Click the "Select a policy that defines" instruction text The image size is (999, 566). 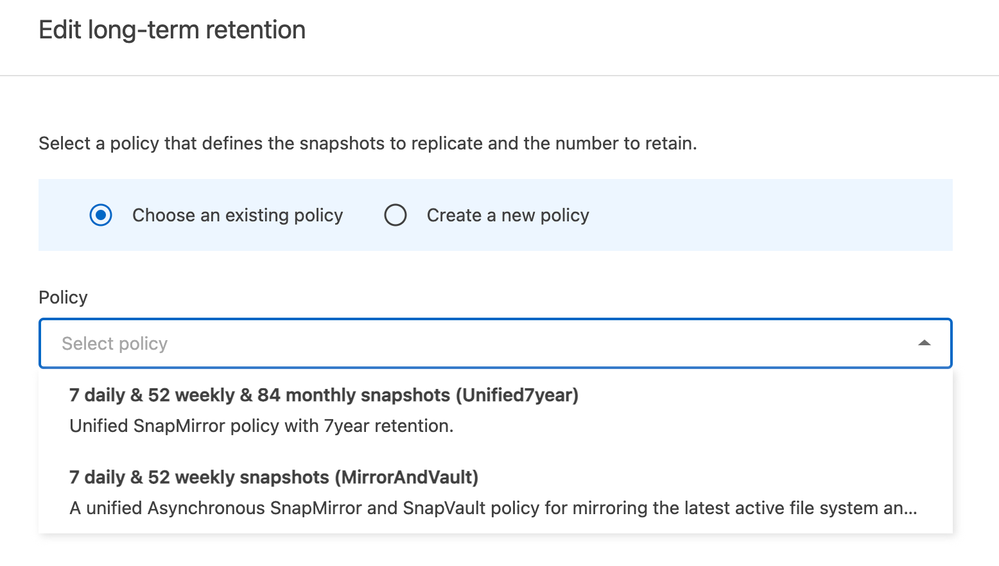click(367, 143)
